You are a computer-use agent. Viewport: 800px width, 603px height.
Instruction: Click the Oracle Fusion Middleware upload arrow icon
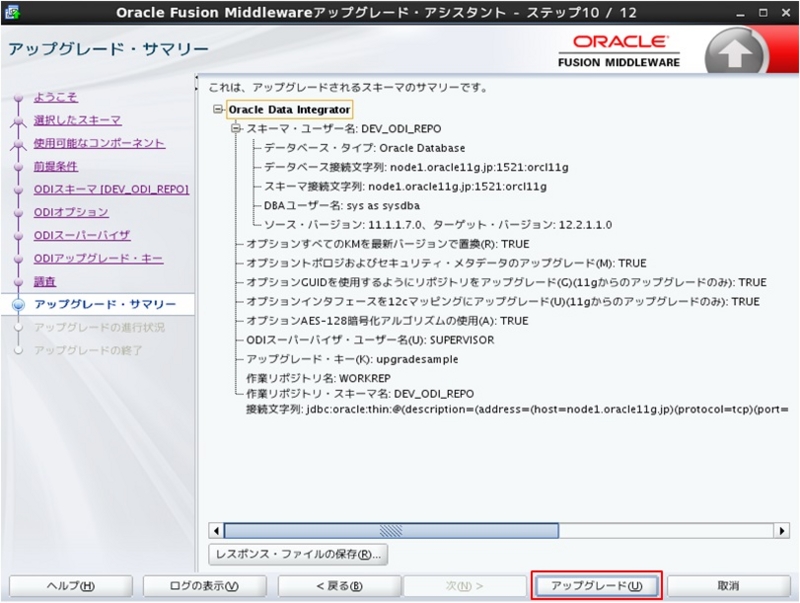click(x=734, y=54)
